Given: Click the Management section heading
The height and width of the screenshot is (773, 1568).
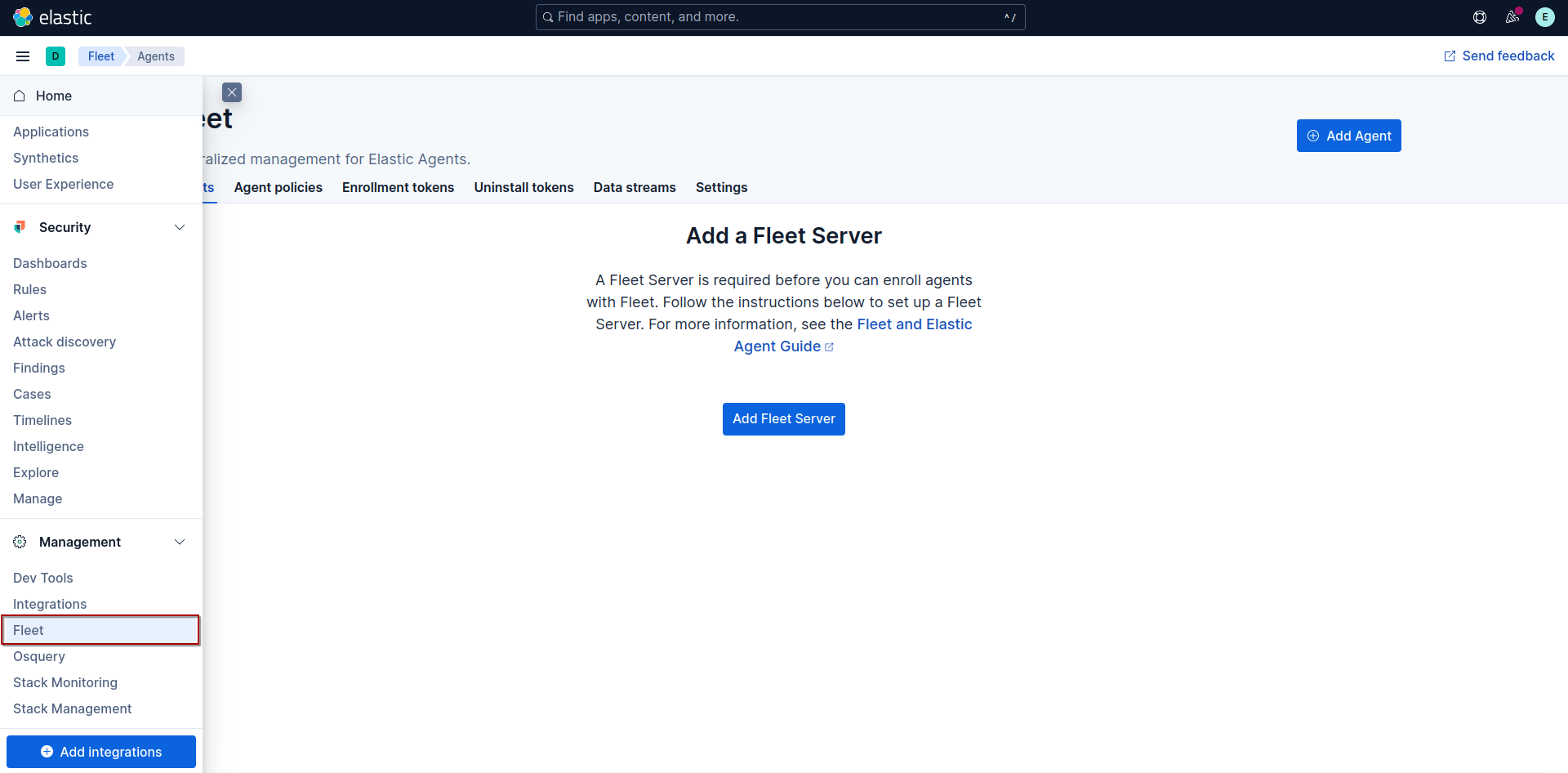Looking at the screenshot, I should [x=80, y=542].
